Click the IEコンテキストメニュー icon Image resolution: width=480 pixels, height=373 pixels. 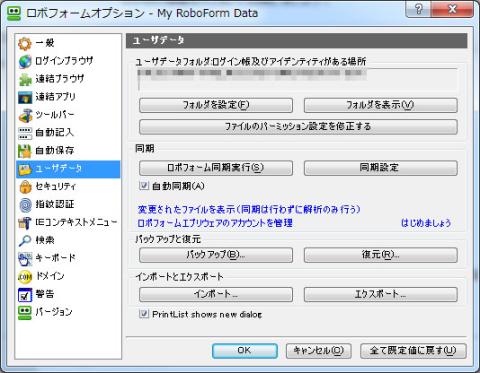tap(25, 223)
